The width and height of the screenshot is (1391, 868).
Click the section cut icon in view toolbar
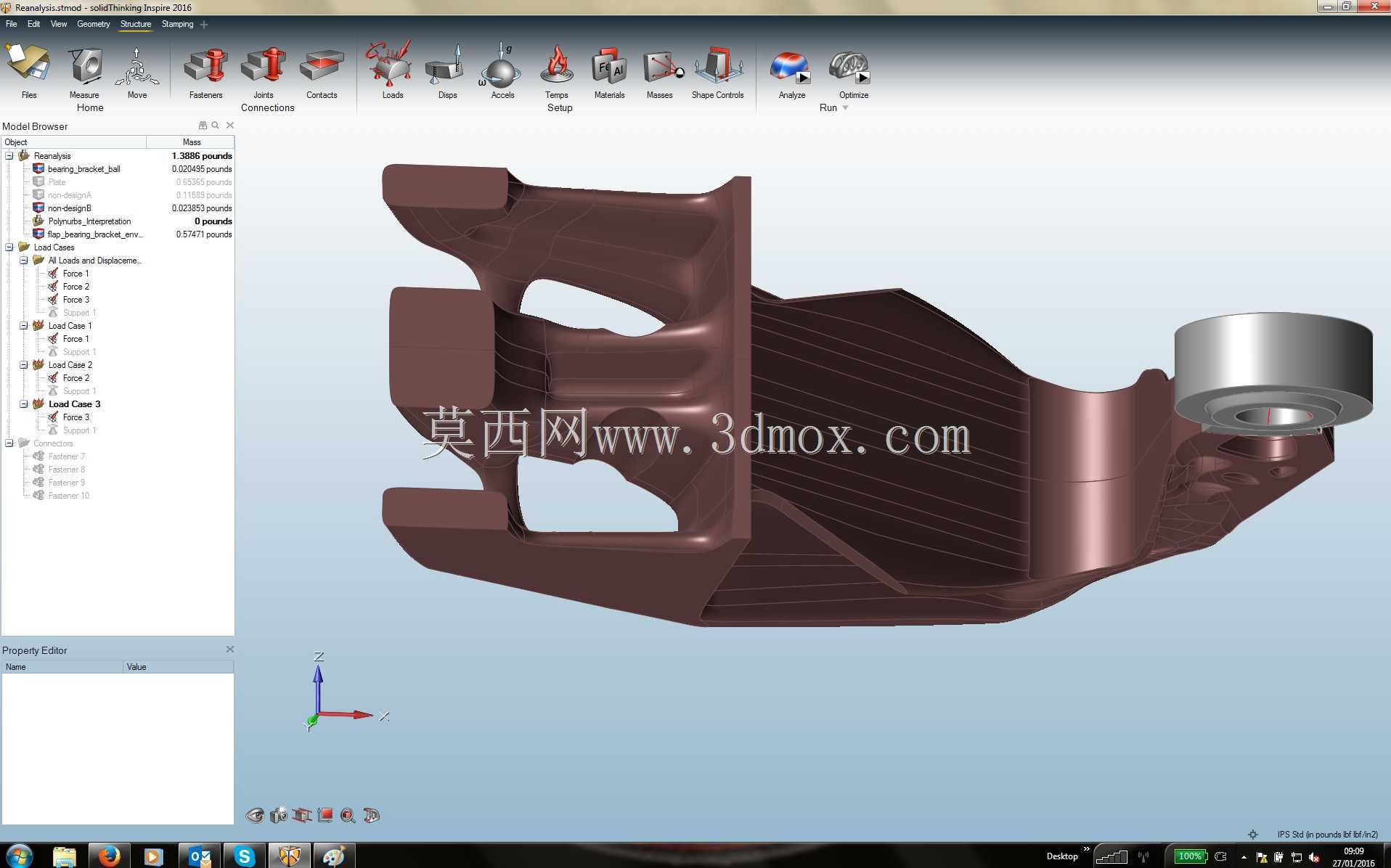coord(302,816)
